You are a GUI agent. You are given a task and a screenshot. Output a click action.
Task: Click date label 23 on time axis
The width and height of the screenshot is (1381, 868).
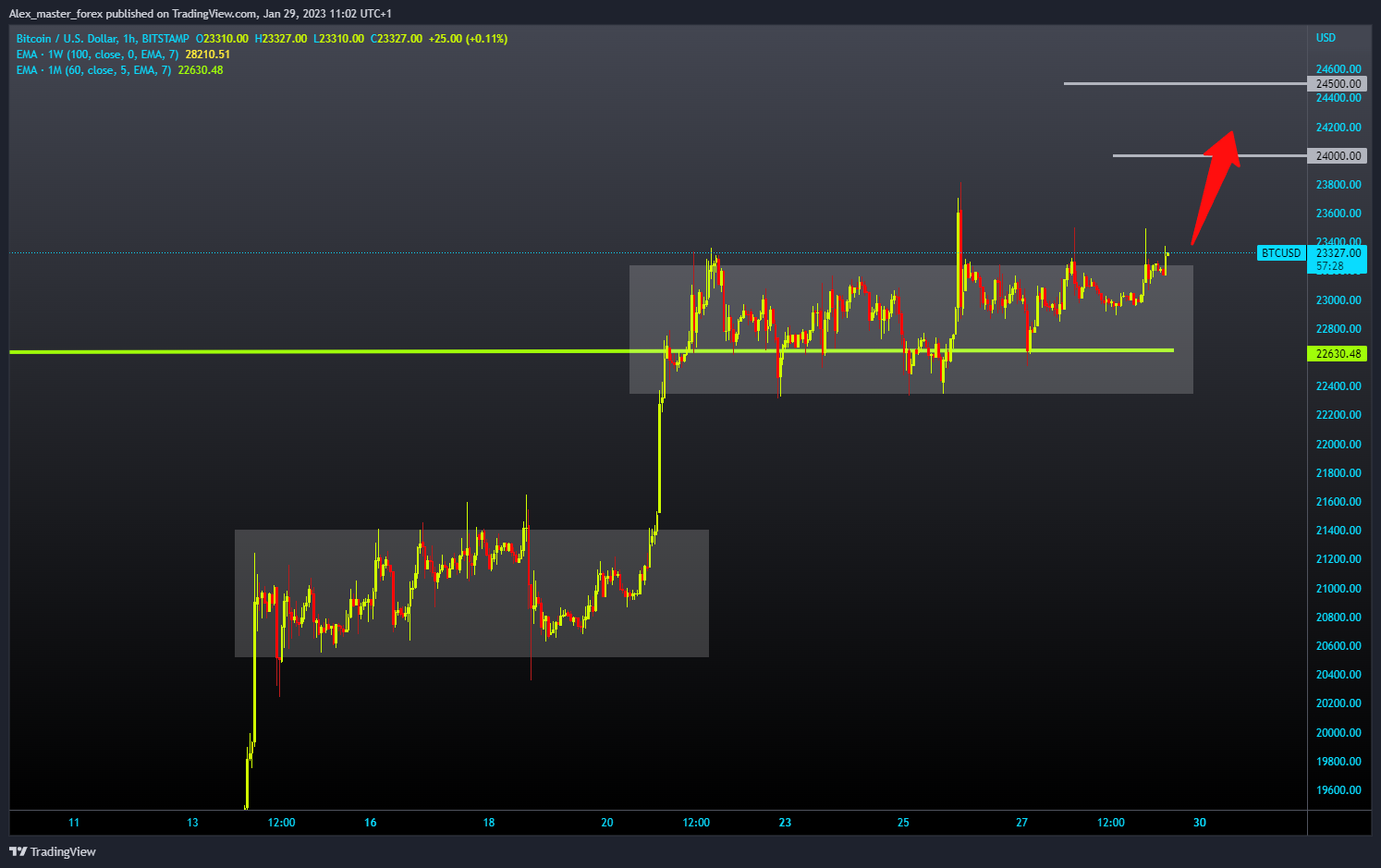[785, 823]
